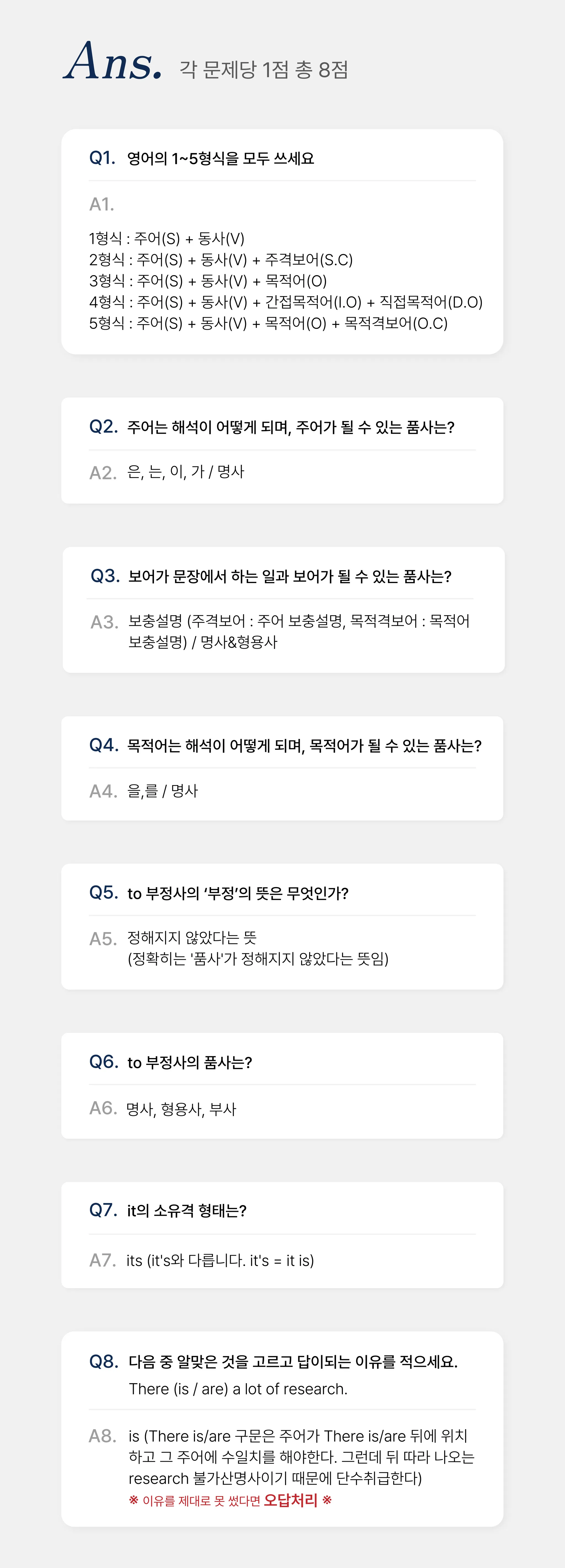Click the Q4. label

(103, 745)
